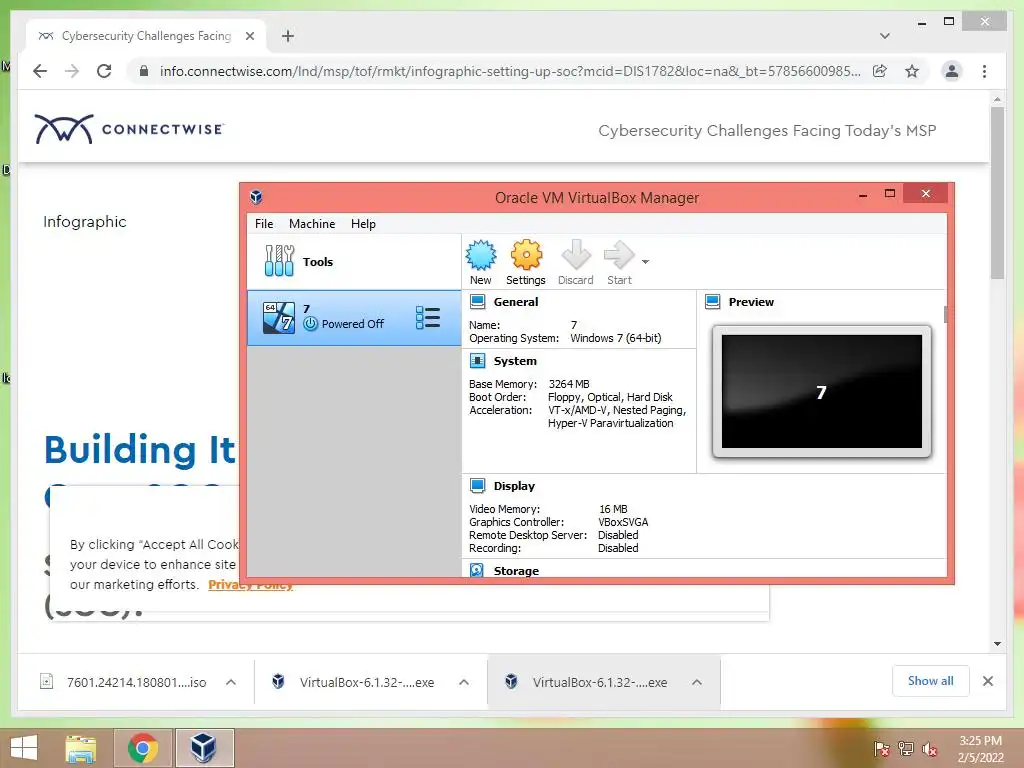The image size is (1024, 768).
Task: Click the VBoxSVGA graphics controller value
Action: (624, 522)
